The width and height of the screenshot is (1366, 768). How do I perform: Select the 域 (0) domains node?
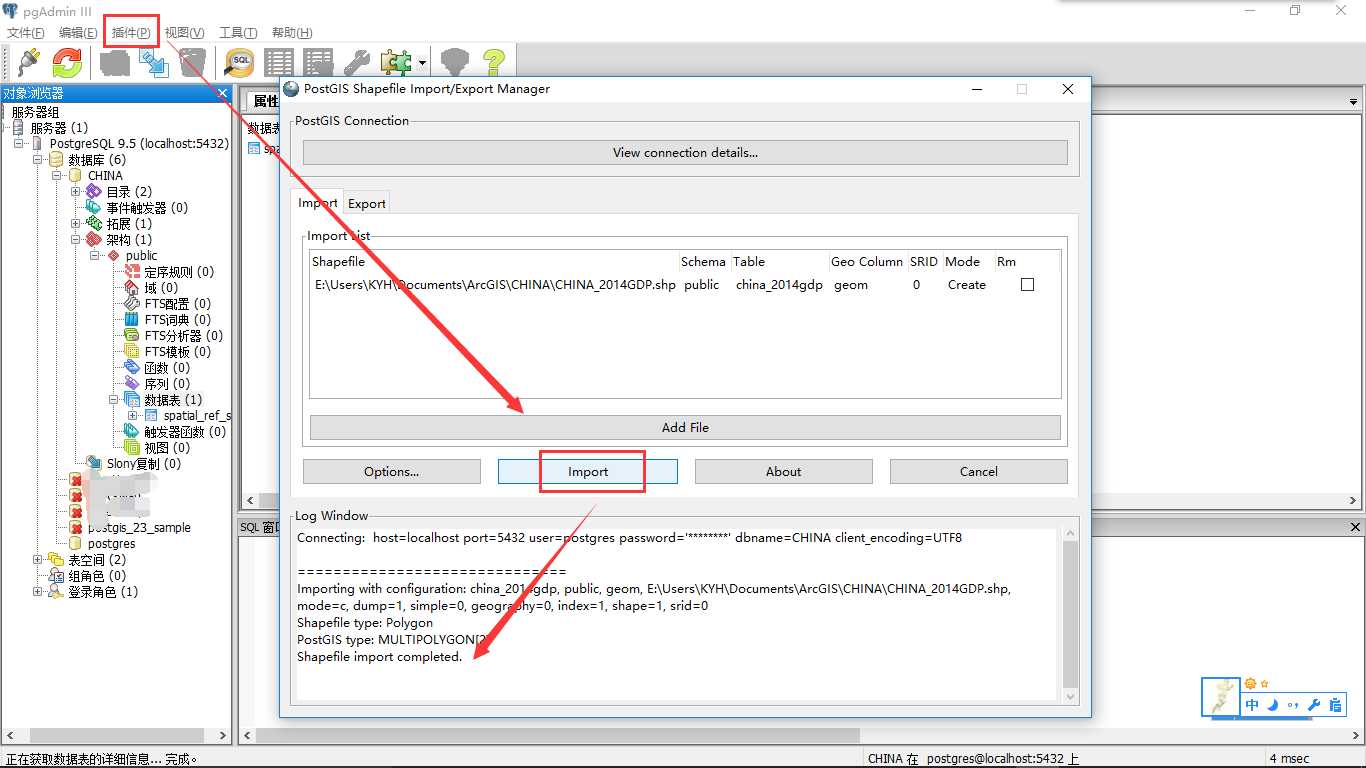pos(161,287)
